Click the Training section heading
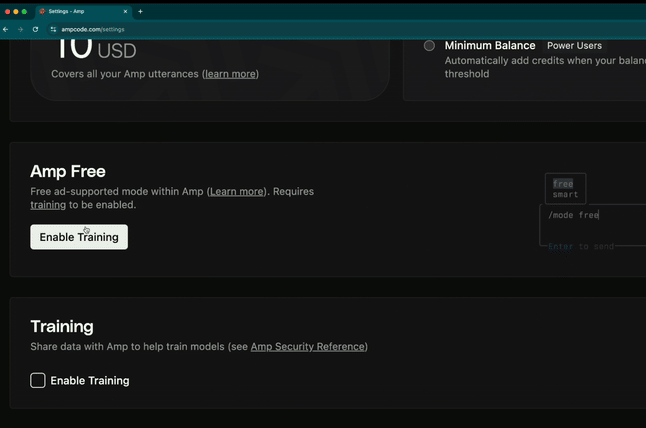 click(x=62, y=326)
